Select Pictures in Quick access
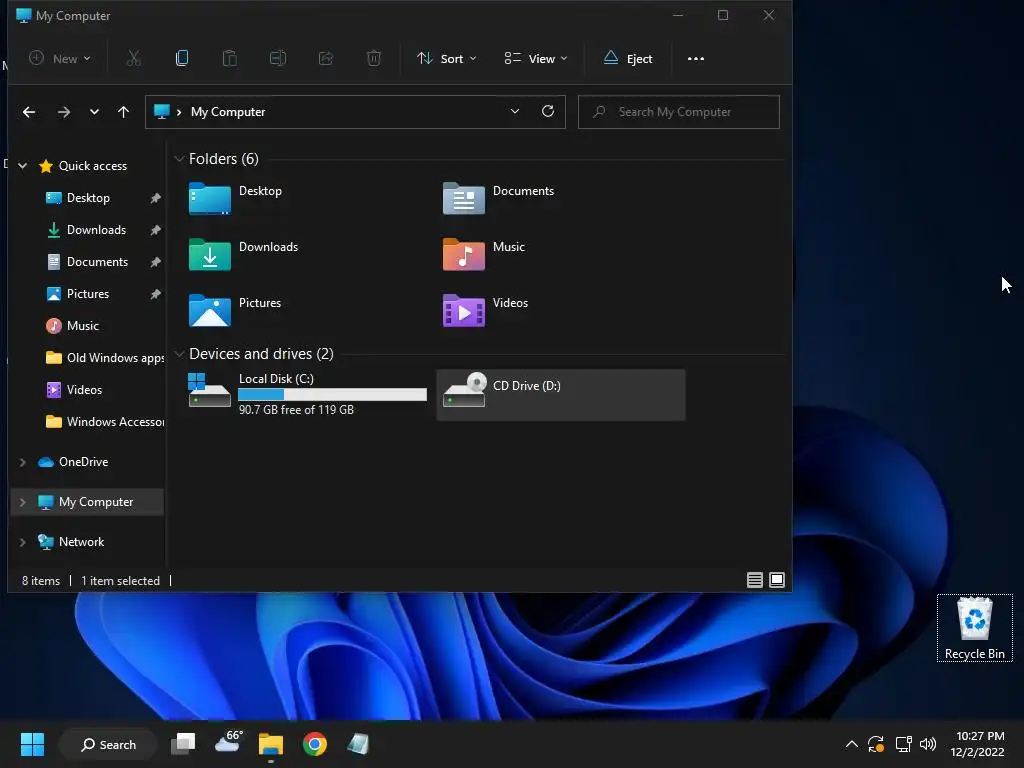This screenshot has height=768, width=1024. pyautogui.click(x=88, y=294)
